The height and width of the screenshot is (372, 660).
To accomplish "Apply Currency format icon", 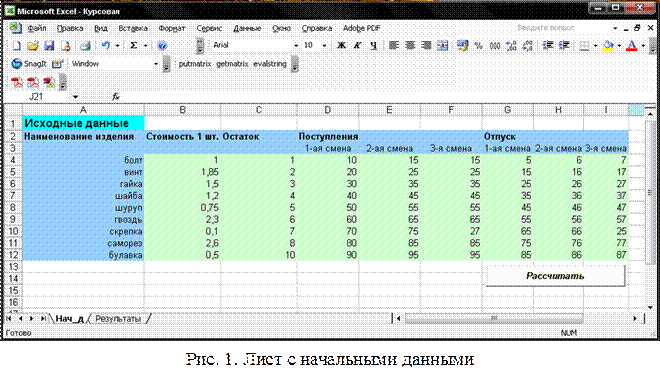I will (463, 45).
